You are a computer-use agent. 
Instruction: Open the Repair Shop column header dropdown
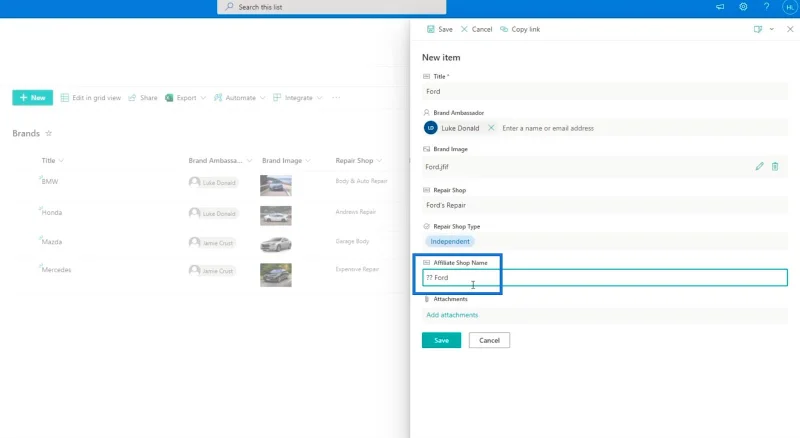[359, 160]
